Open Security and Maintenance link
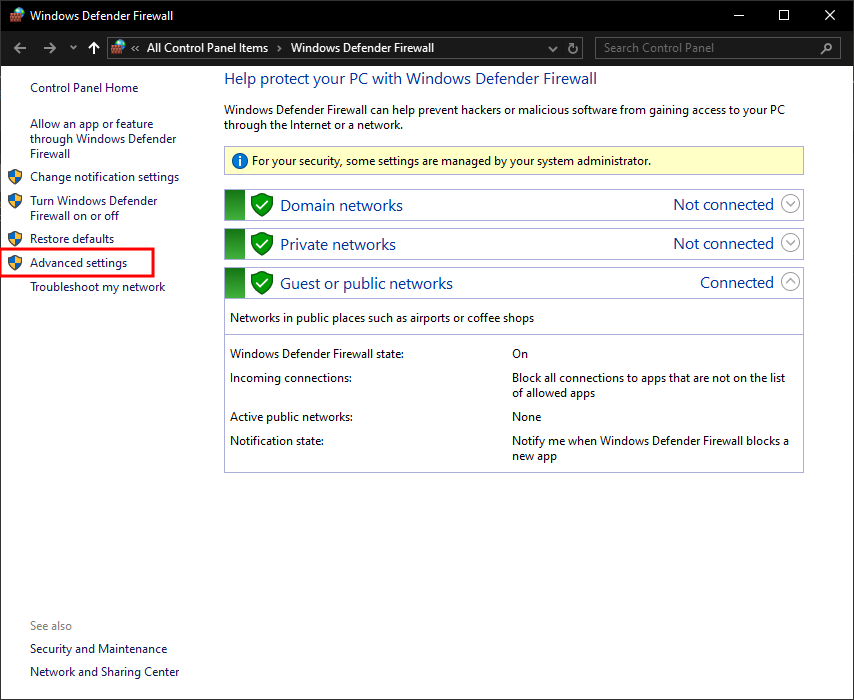The image size is (854, 700). tap(99, 649)
